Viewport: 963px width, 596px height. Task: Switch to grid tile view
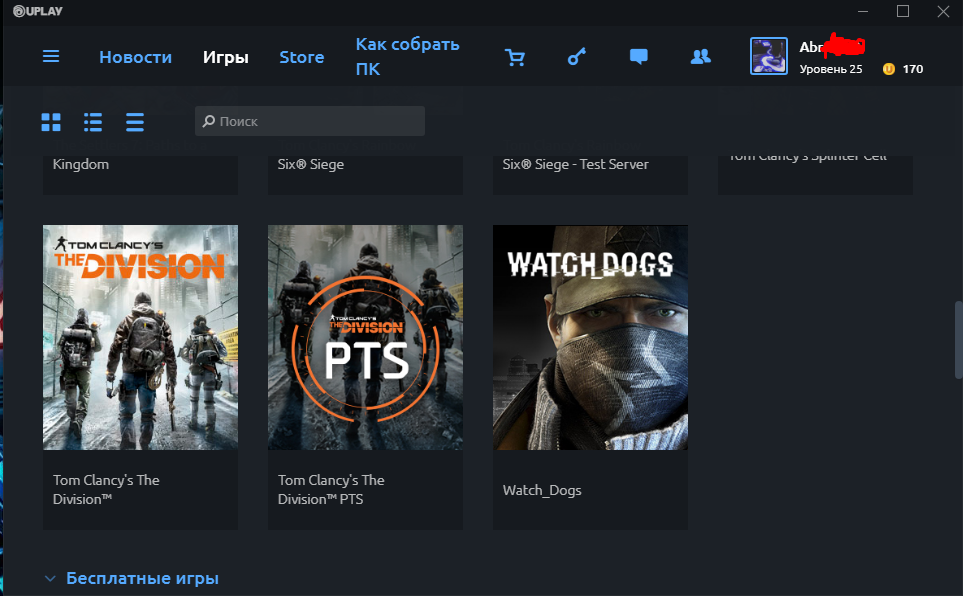[x=51, y=122]
